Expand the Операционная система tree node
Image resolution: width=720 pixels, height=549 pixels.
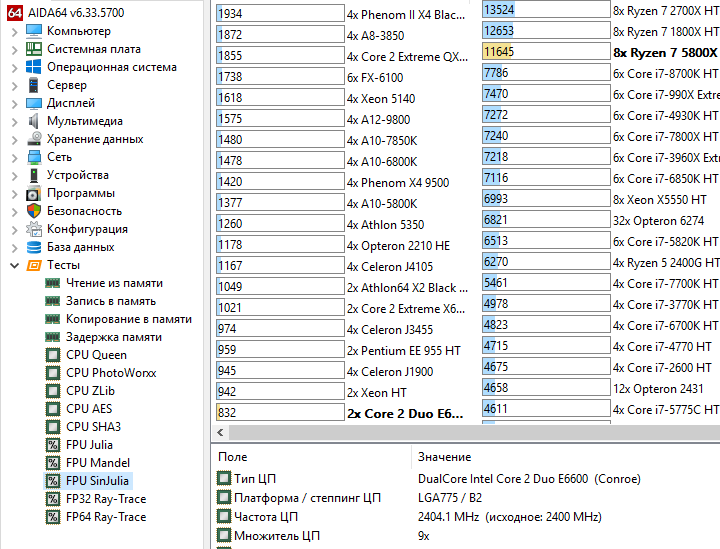(14, 67)
